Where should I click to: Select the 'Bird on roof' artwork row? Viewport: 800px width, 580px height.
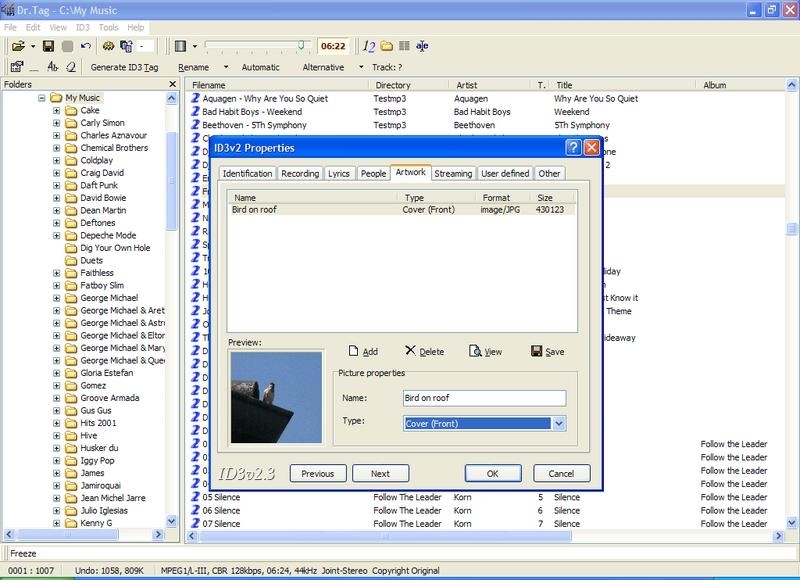click(x=402, y=210)
